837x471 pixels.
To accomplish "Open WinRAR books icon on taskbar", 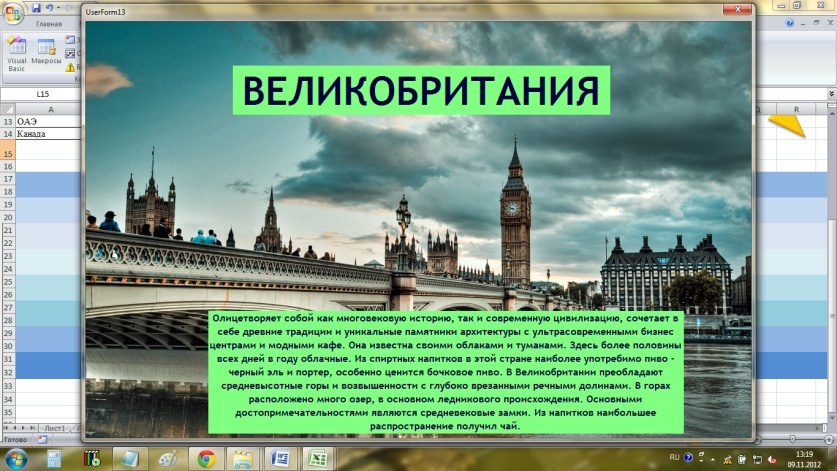I will pyautogui.click(x=92, y=459).
